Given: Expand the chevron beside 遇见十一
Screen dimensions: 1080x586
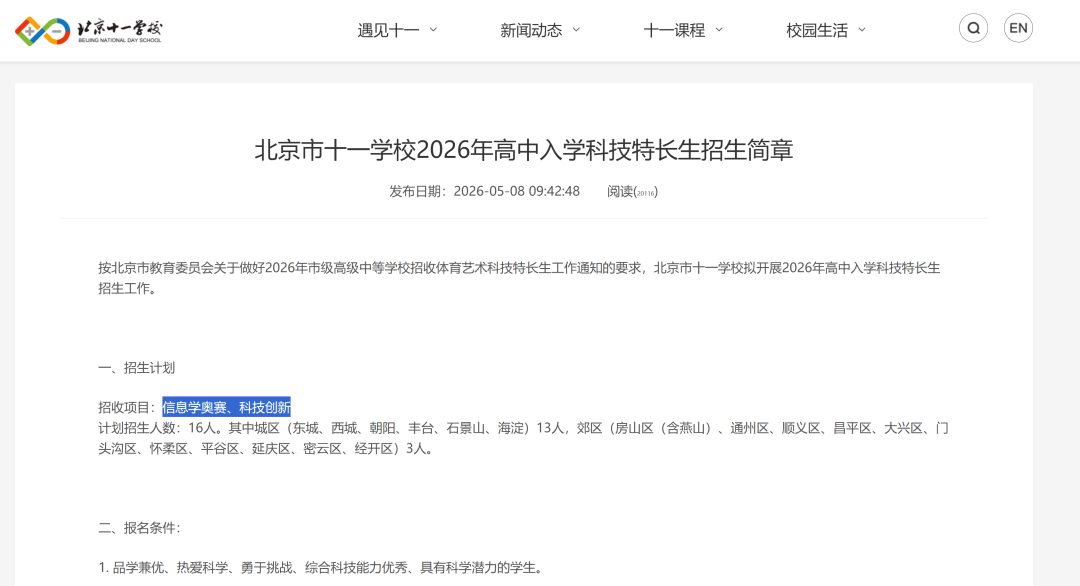Looking at the screenshot, I should (433, 30).
